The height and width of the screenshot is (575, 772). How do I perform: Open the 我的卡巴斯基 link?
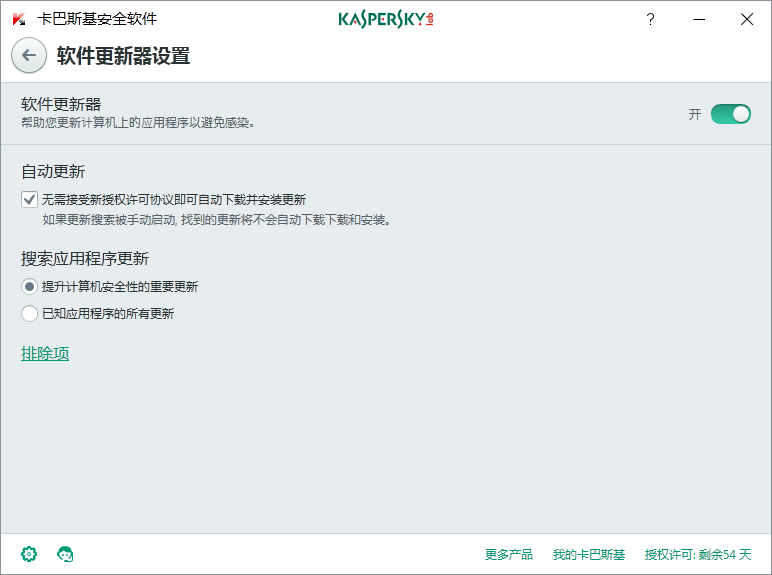coord(589,554)
